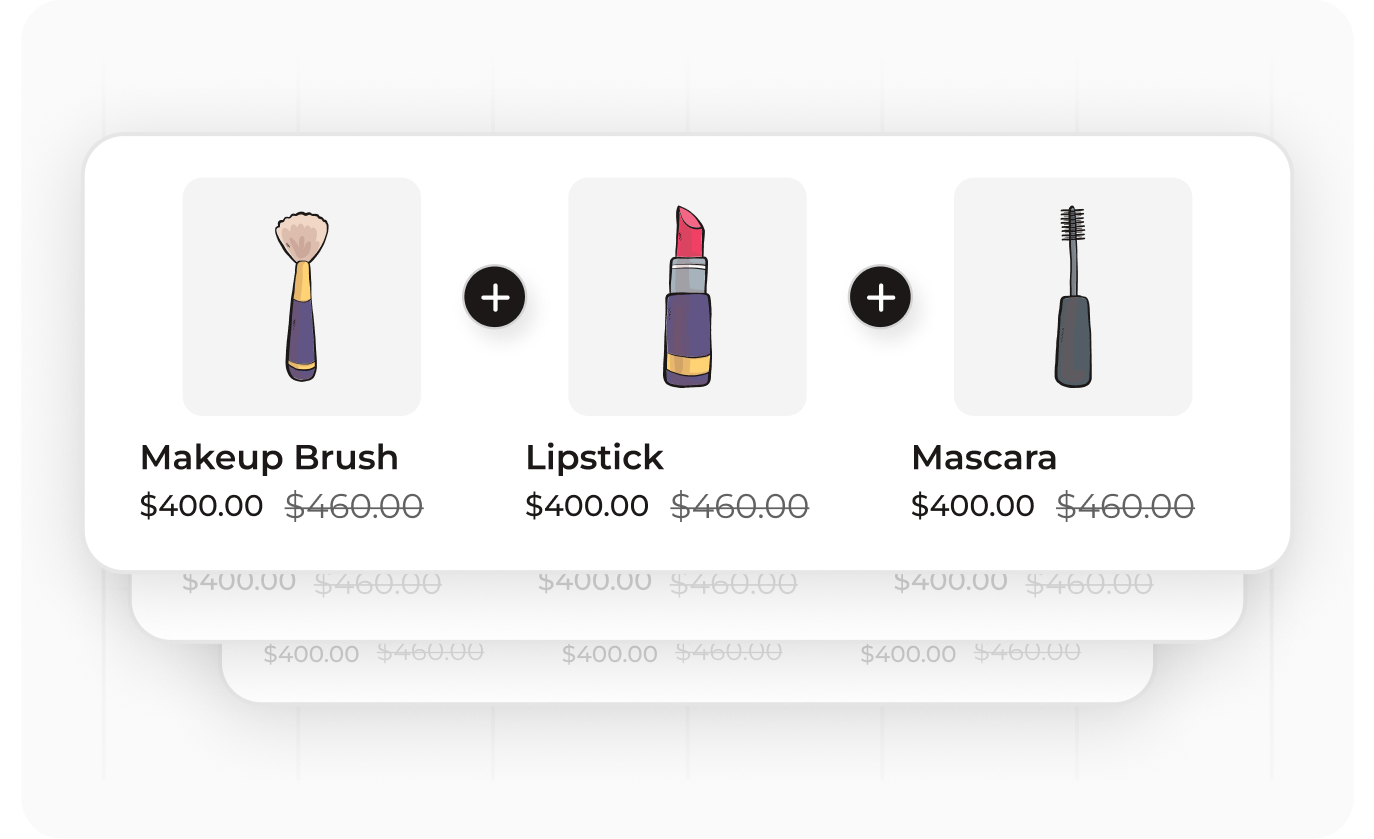Open the Mascara product title
This screenshot has height=839, width=1374.
[x=984, y=458]
